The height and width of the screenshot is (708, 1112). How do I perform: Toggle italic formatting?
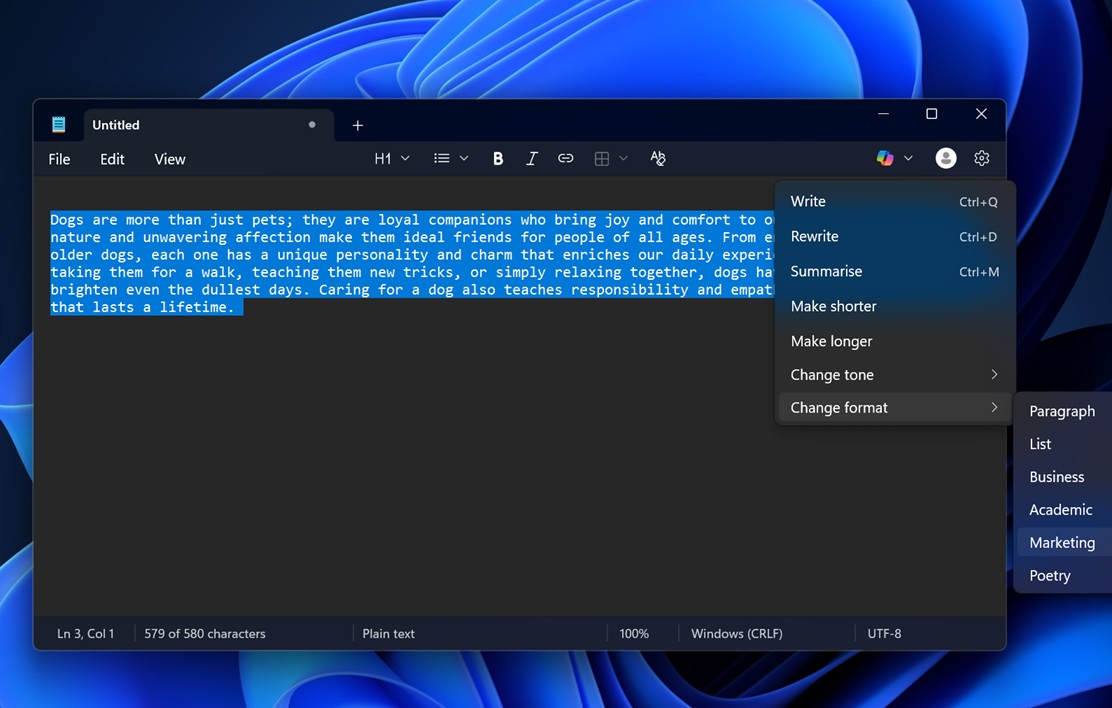click(x=531, y=158)
